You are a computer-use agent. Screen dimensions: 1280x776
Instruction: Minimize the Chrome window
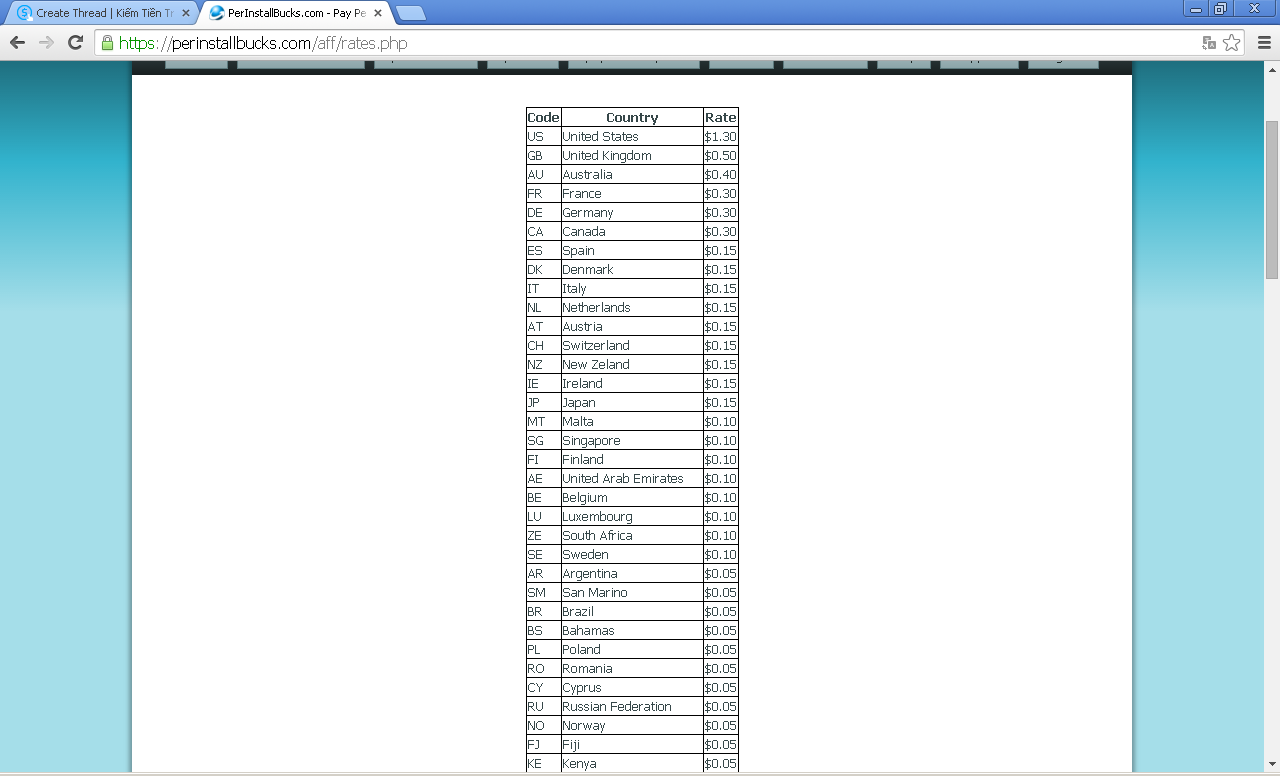(x=1195, y=9)
